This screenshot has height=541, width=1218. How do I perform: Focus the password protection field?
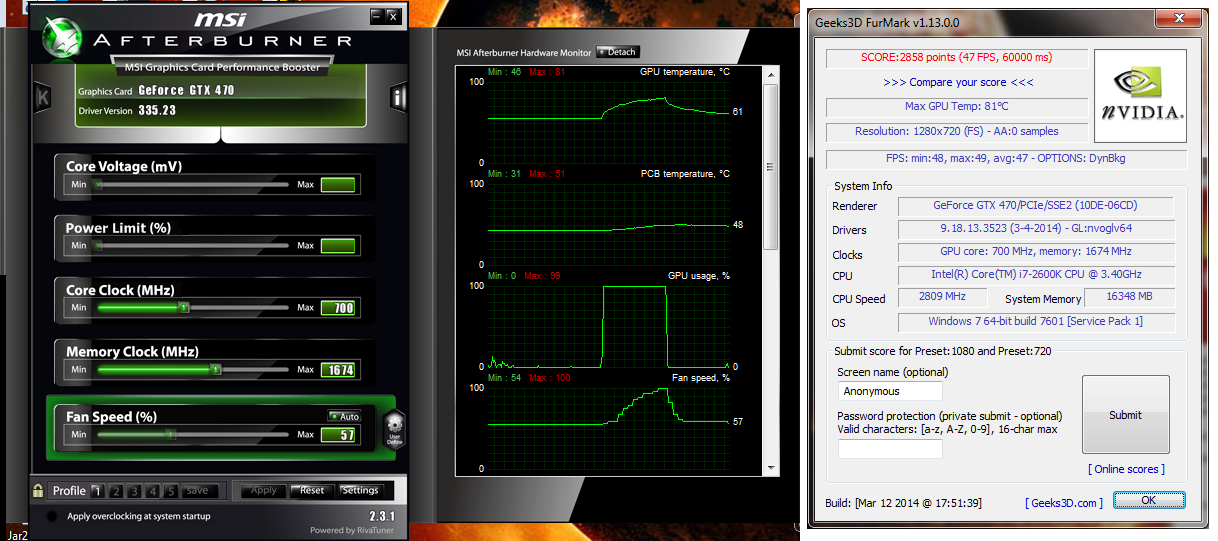click(x=890, y=449)
